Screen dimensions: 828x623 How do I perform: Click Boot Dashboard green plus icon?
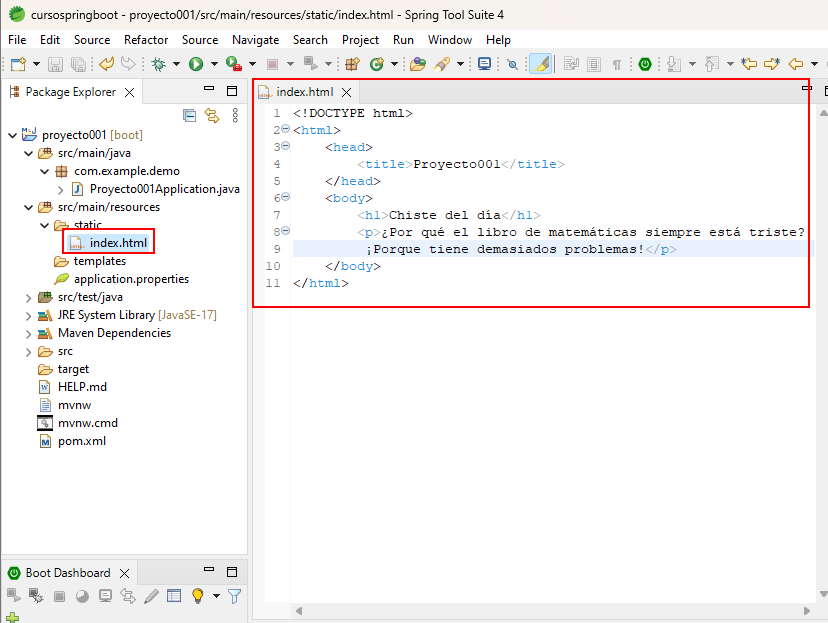coord(13,618)
